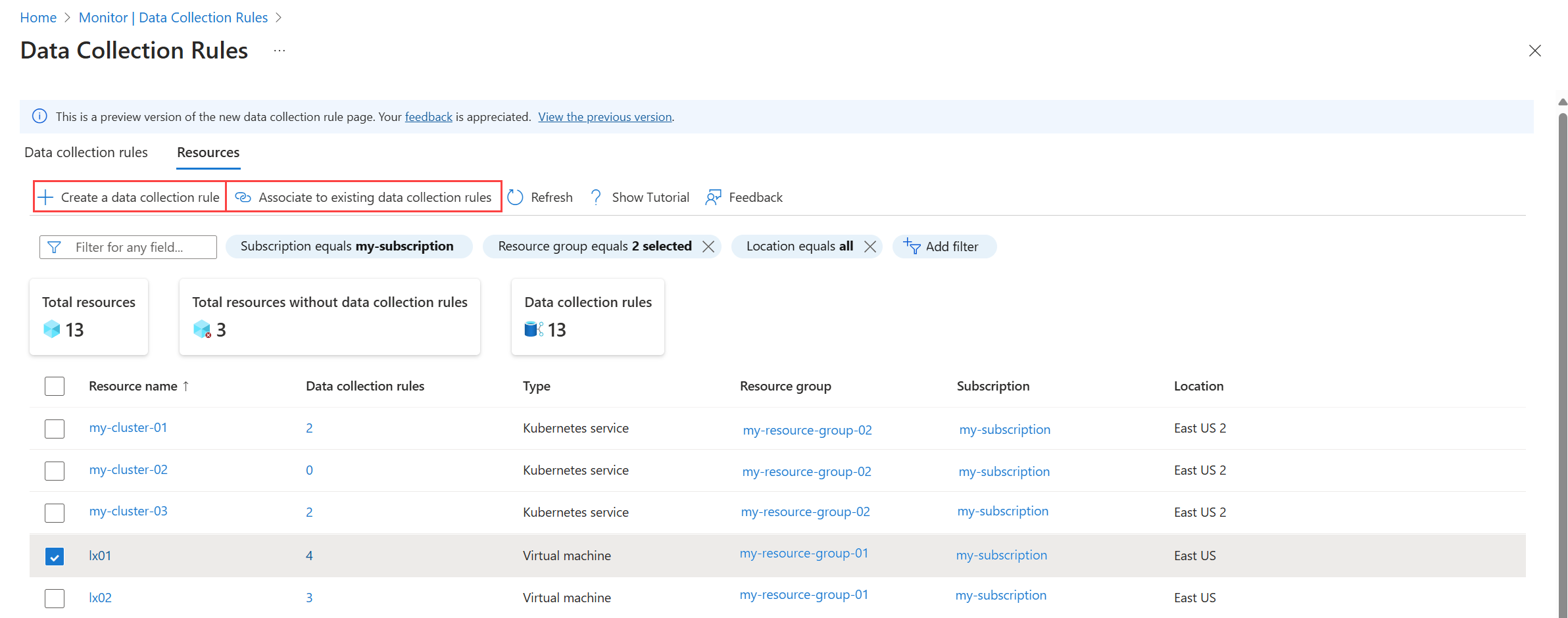Click the link icon for Associate to existing rules
Screen dimensions: 1568x618
[x=243, y=197]
